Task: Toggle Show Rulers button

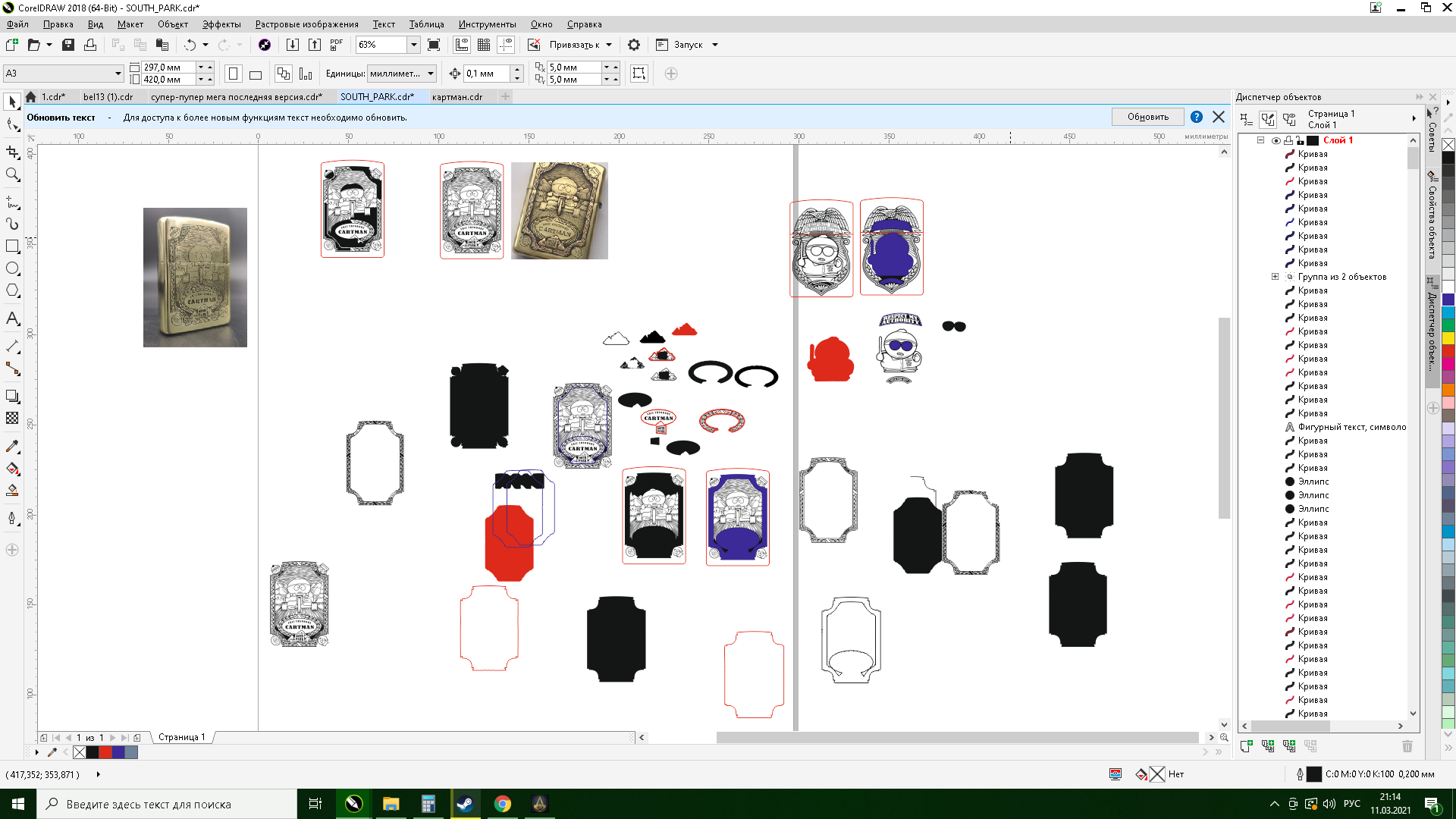Action: (462, 45)
